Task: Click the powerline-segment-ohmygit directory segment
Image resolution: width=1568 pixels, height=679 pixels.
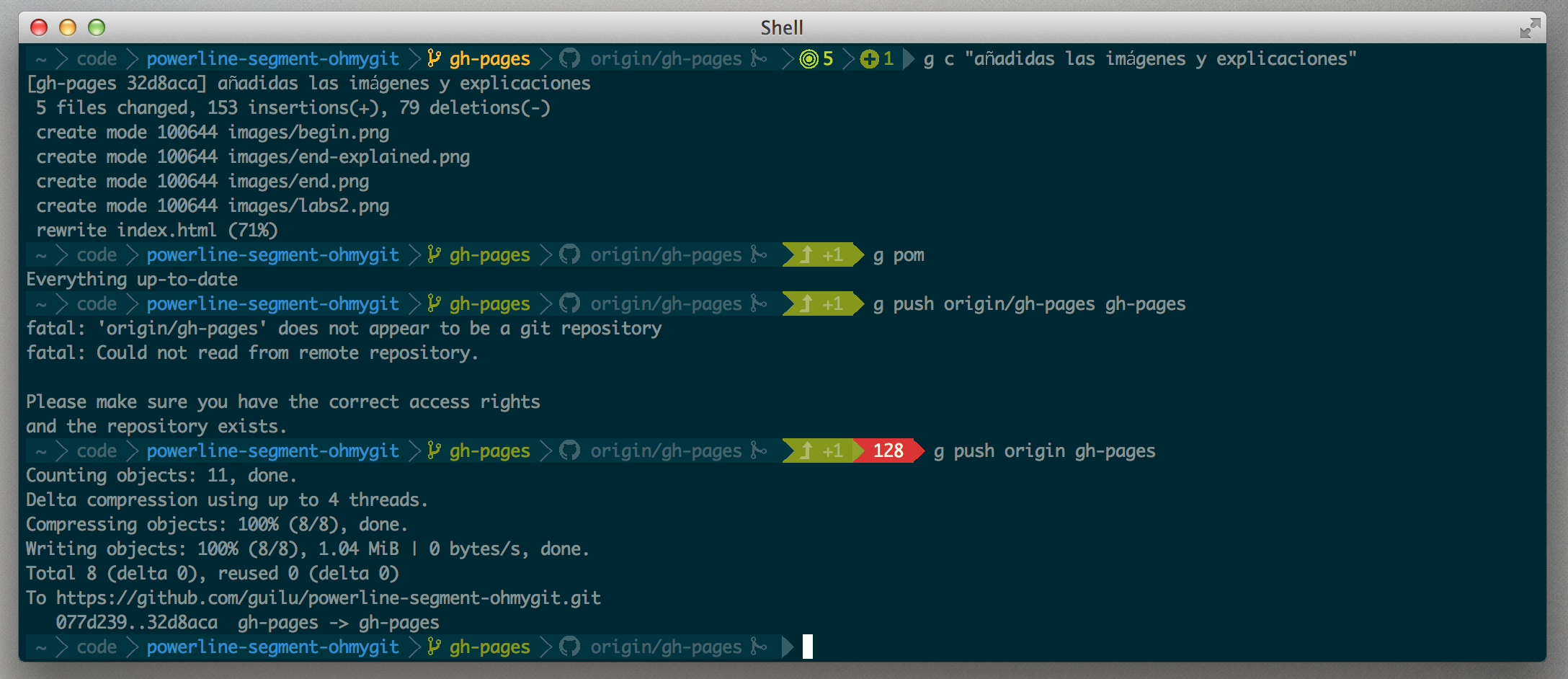Action: point(273,58)
